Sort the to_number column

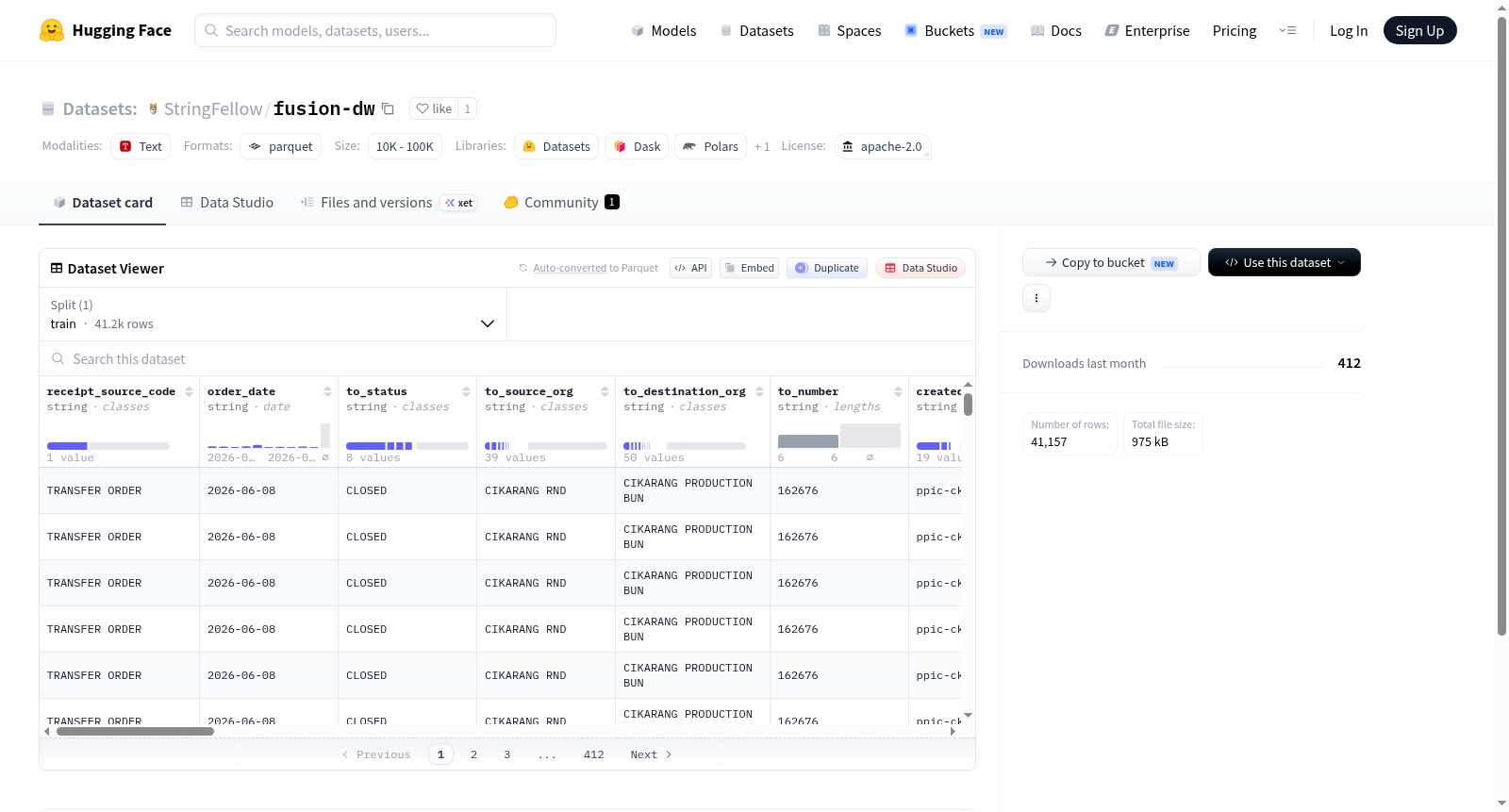pyautogui.click(x=898, y=391)
